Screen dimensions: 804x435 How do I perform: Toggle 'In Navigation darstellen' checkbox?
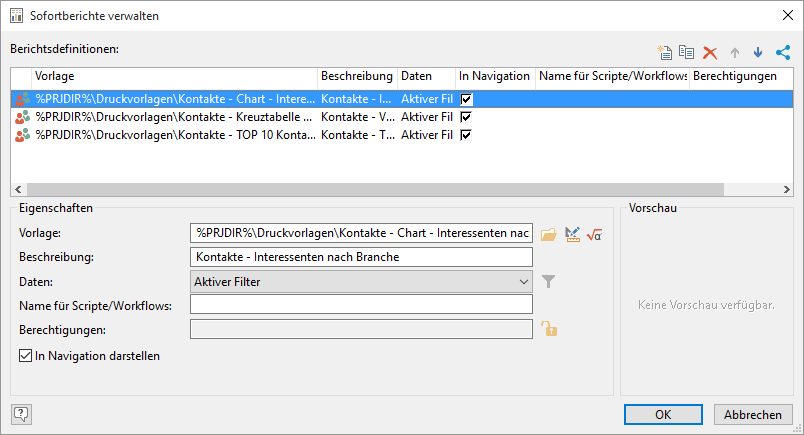click(x=25, y=355)
